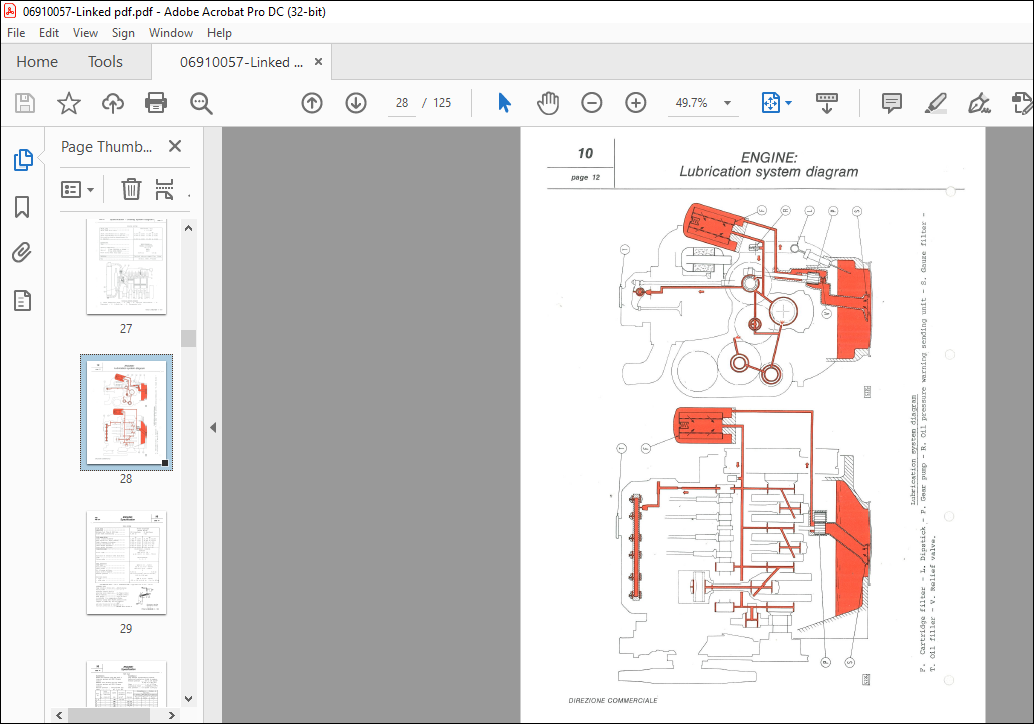
Task: Delete selected page with trash icon
Action: [x=131, y=189]
